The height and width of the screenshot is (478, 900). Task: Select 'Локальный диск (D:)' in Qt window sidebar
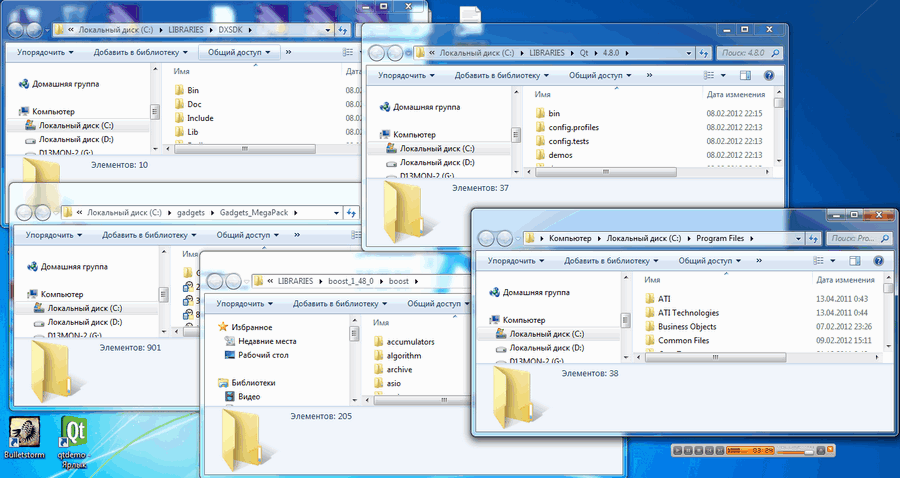click(x=437, y=162)
